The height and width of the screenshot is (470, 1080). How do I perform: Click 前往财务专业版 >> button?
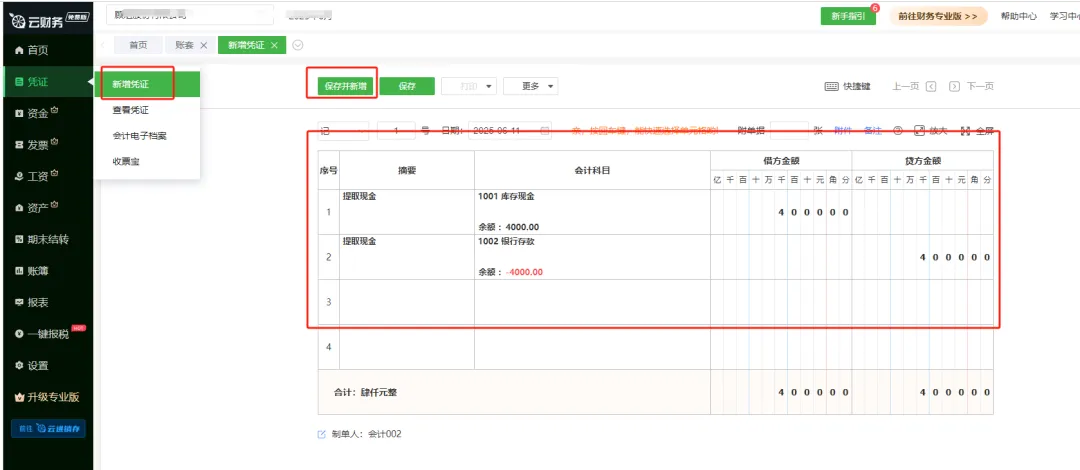pos(938,17)
